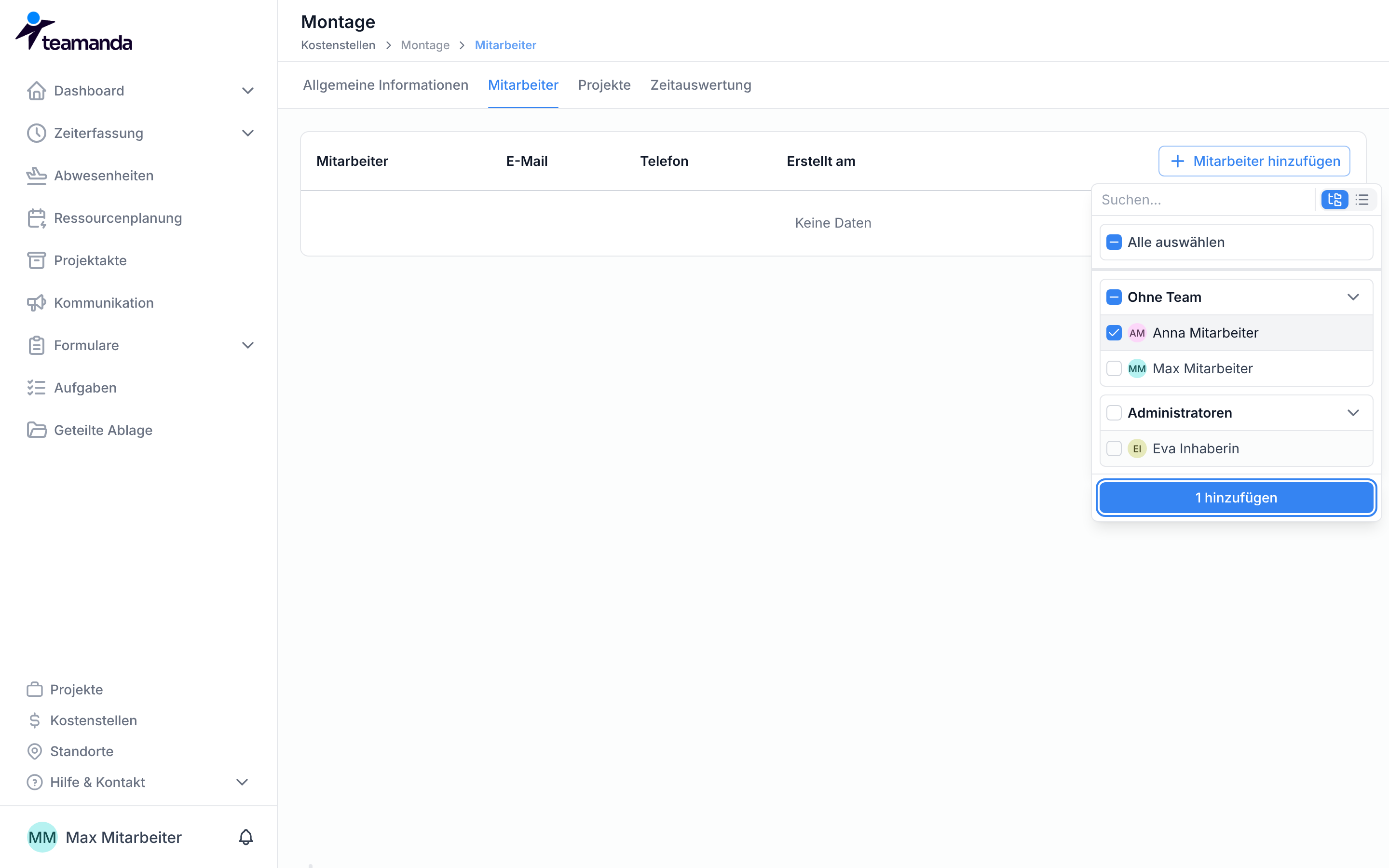Go to Montage breadcrumb link
Viewport: 1389px width, 868px height.
pyautogui.click(x=425, y=45)
